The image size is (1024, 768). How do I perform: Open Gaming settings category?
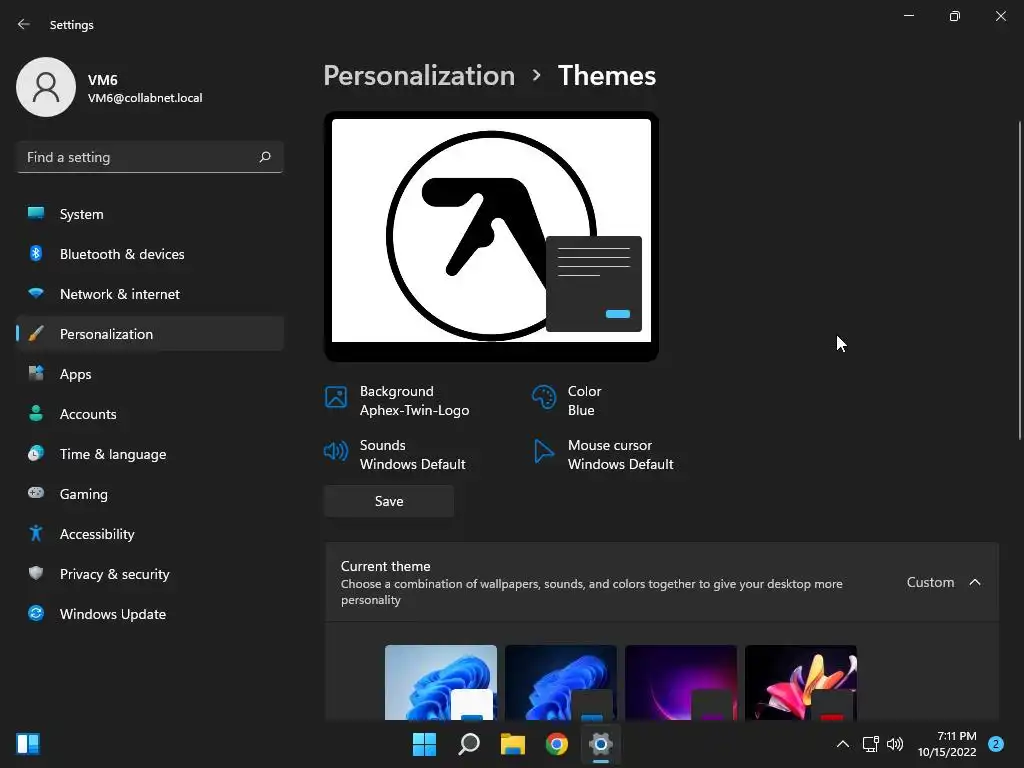(x=150, y=493)
